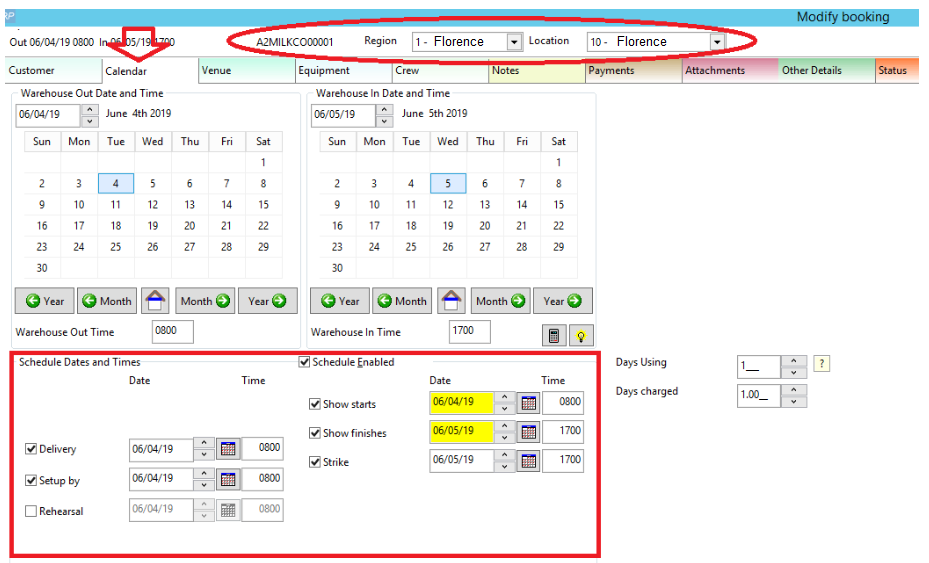Select day 30 in Warehouse In calendar
Viewport: 929px width, 563px height.
[x=337, y=268]
